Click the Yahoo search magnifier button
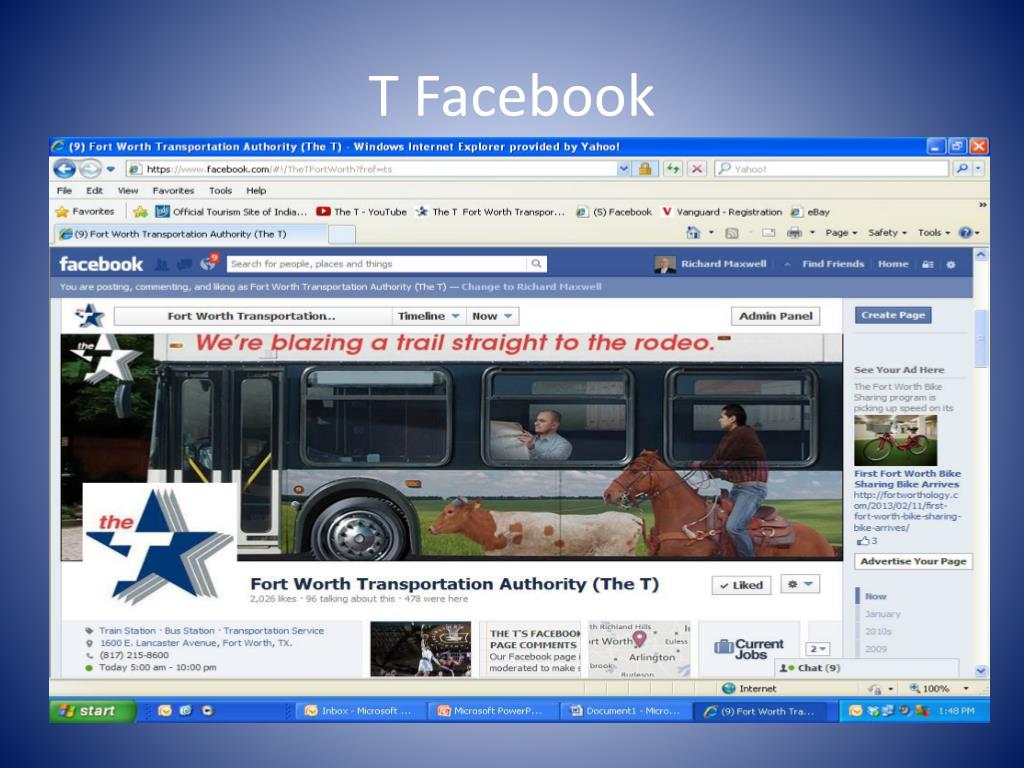 [962, 168]
